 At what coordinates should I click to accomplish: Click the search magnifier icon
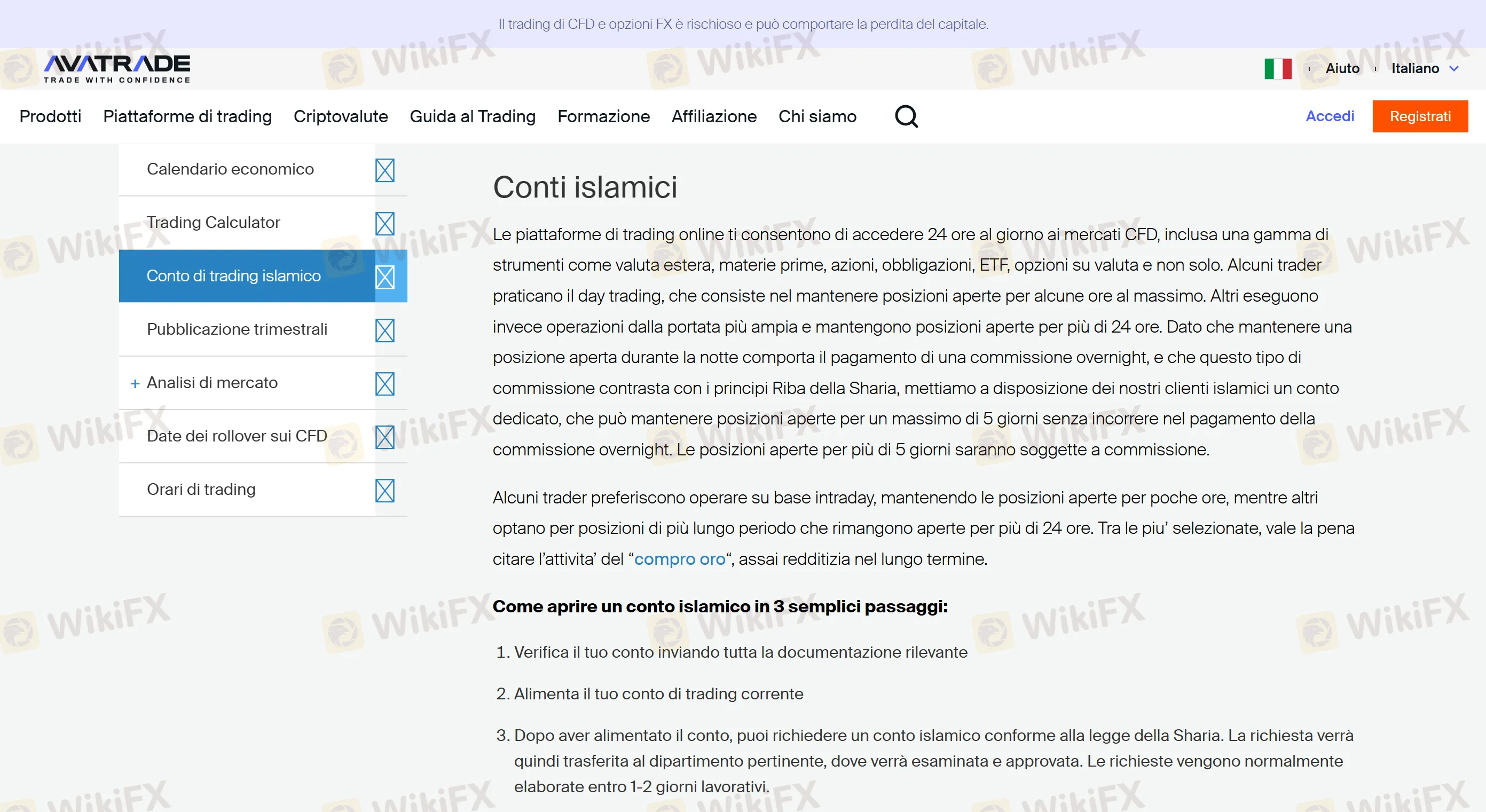point(906,116)
